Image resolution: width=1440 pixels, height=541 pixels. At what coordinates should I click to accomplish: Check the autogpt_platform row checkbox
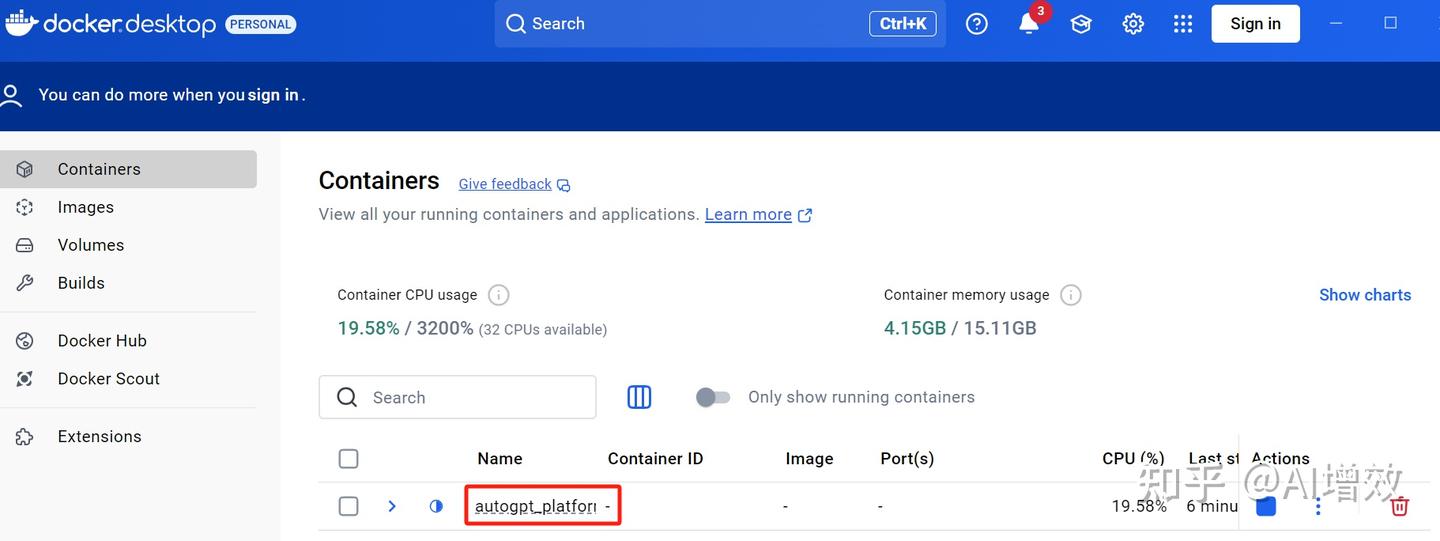point(348,506)
